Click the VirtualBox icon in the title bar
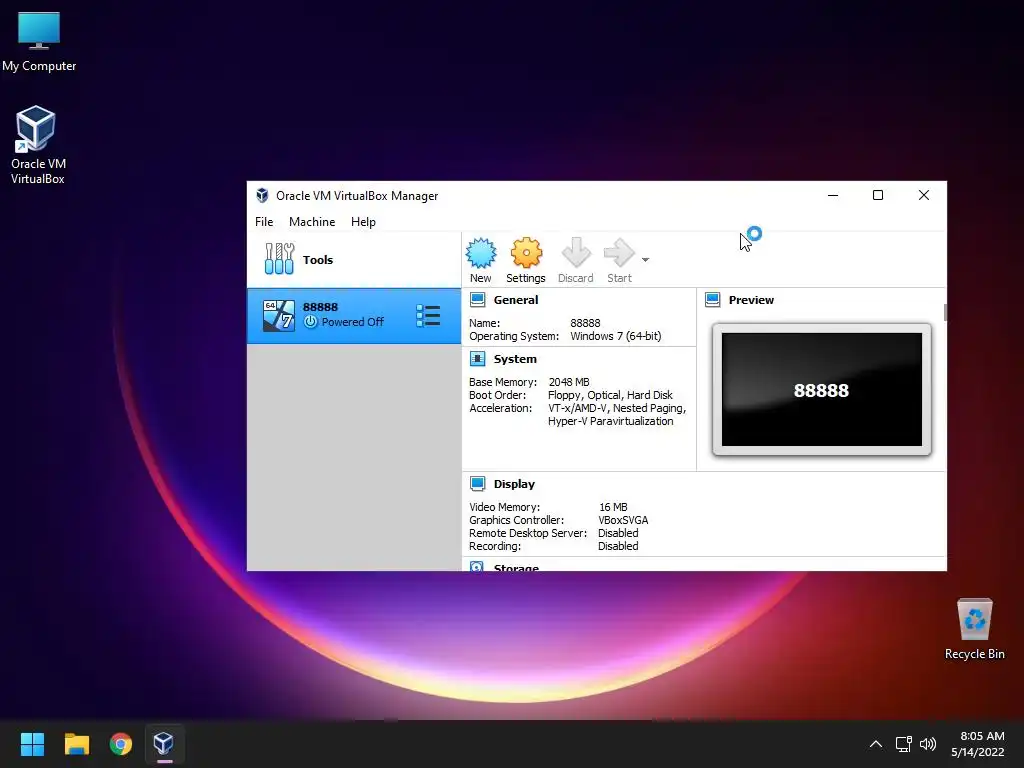1024x768 pixels. tap(263, 195)
